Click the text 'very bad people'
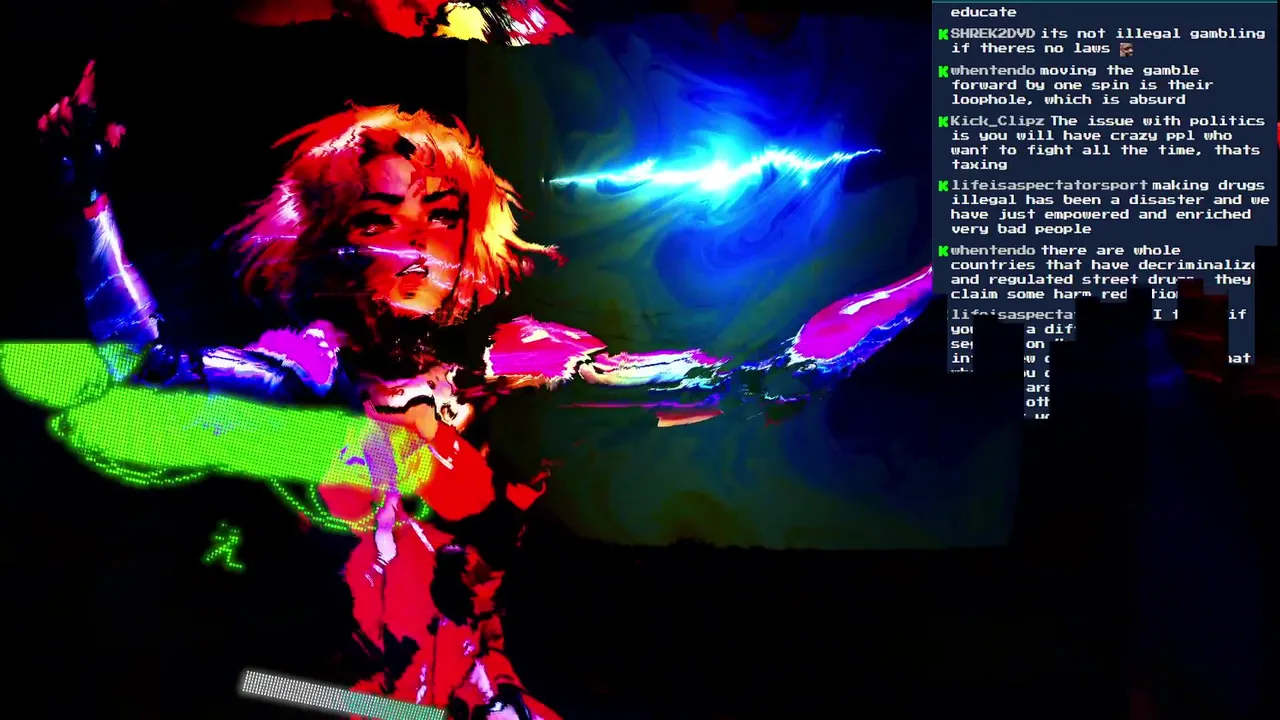This screenshot has width=1280, height=720. tap(1020, 229)
